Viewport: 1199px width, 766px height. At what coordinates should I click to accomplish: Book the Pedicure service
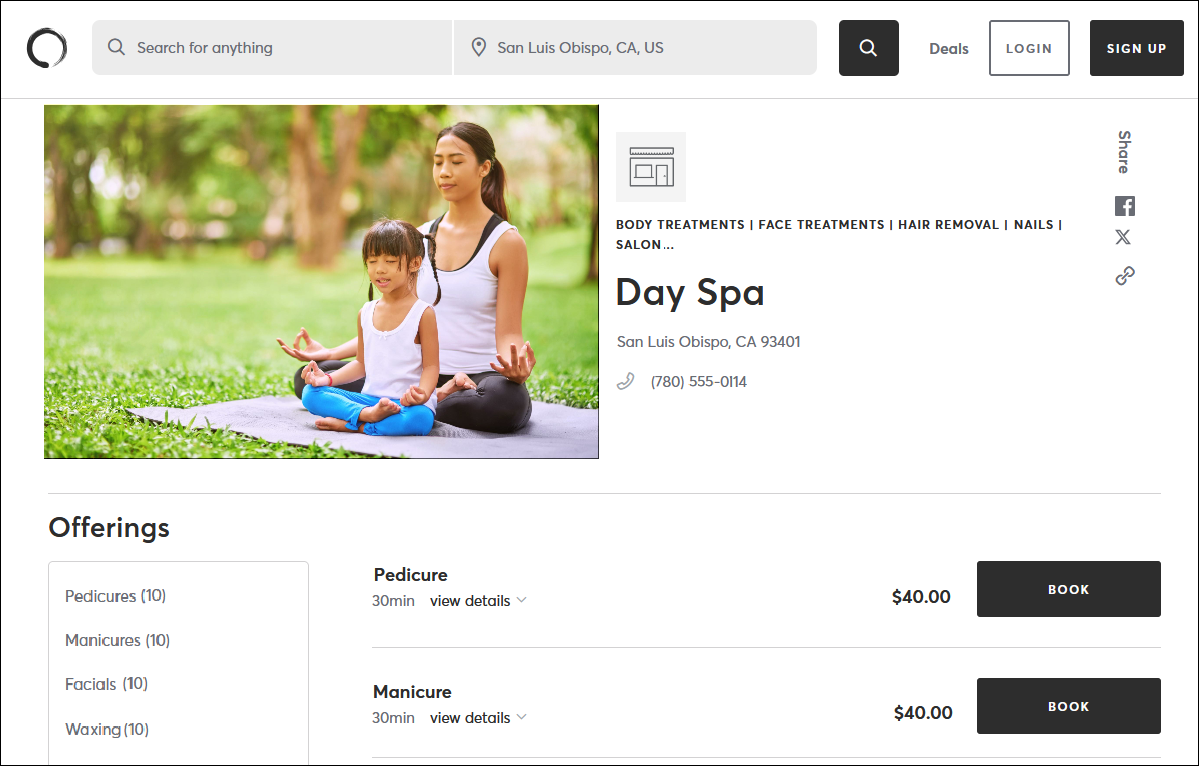click(1068, 589)
